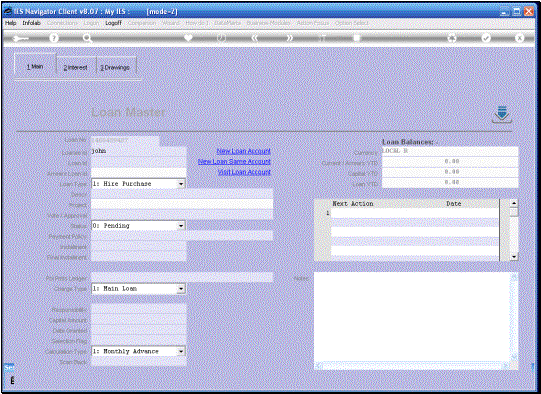
Task: Open the Infolab menu
Action: 31,23
